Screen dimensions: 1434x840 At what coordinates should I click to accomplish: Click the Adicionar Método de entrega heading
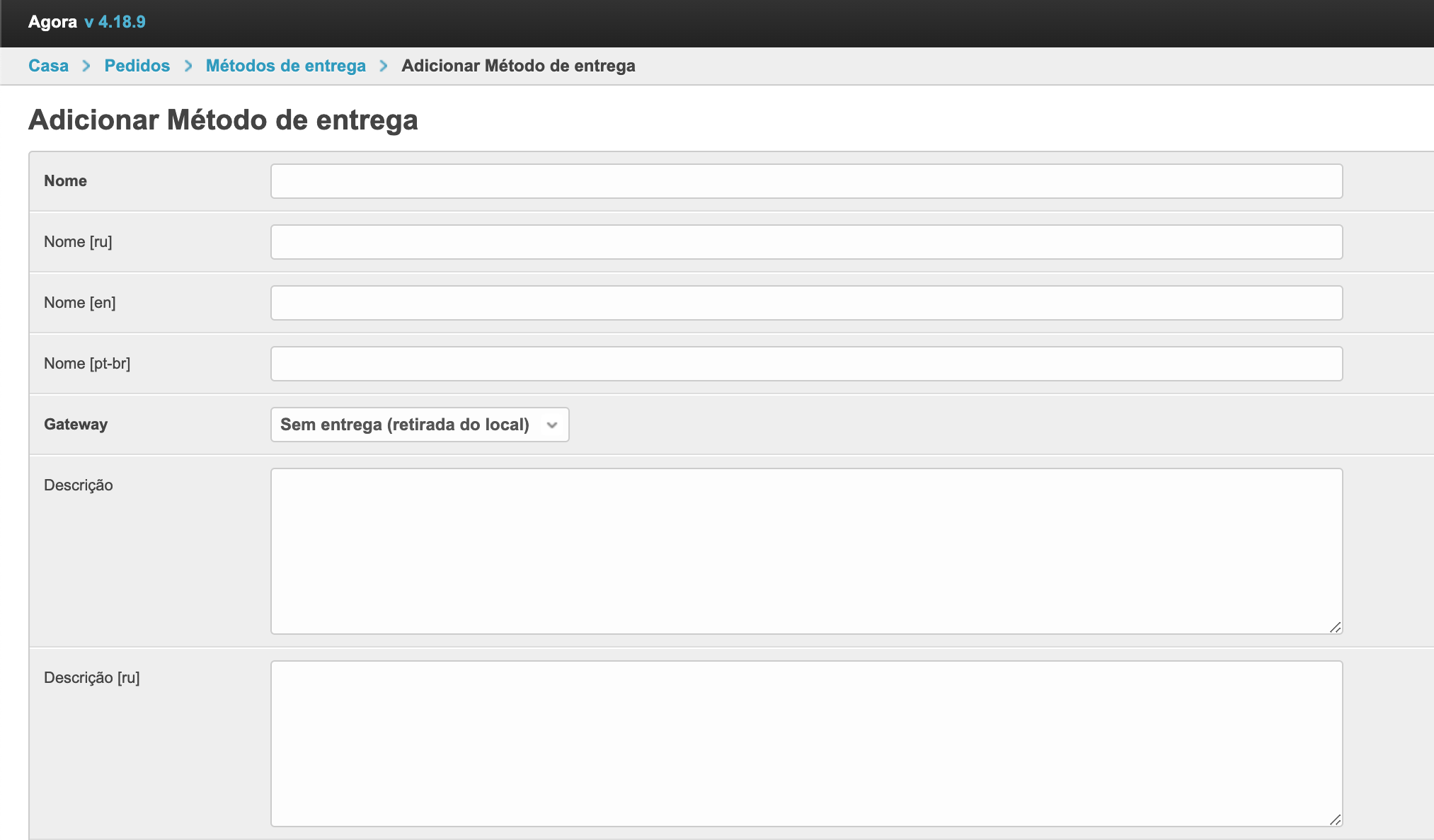tap(223, 120)
